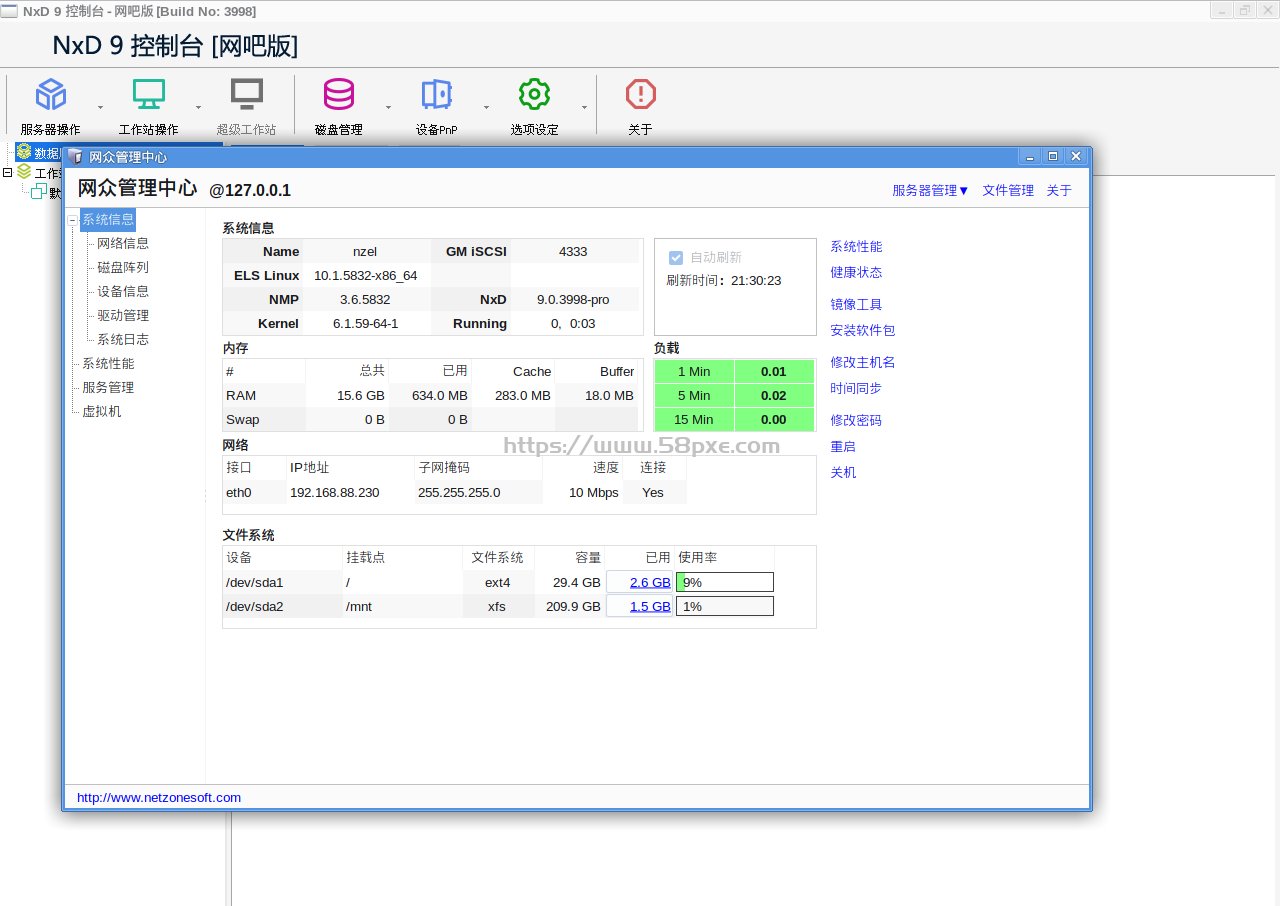Open the 服务器管理▼ dropdown menu
Screen dimensions: 1280x906
click(x=931, y=190)
